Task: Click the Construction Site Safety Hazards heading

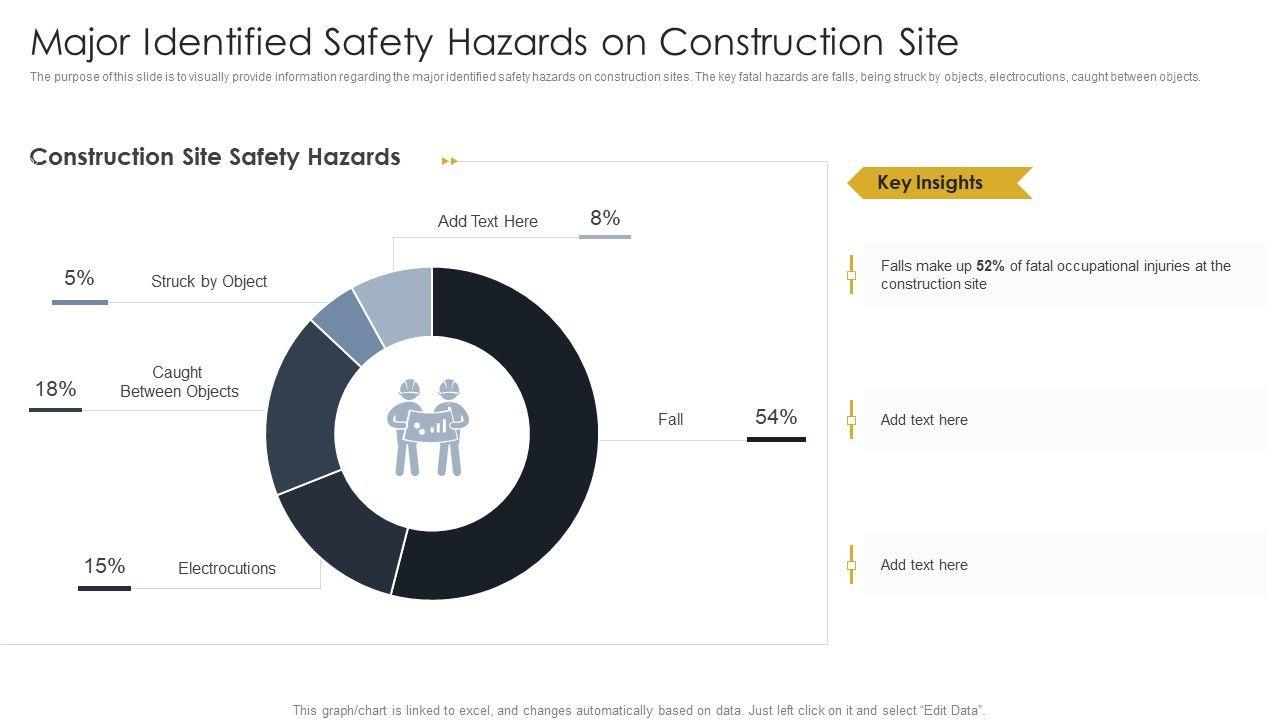Action: 216,157
